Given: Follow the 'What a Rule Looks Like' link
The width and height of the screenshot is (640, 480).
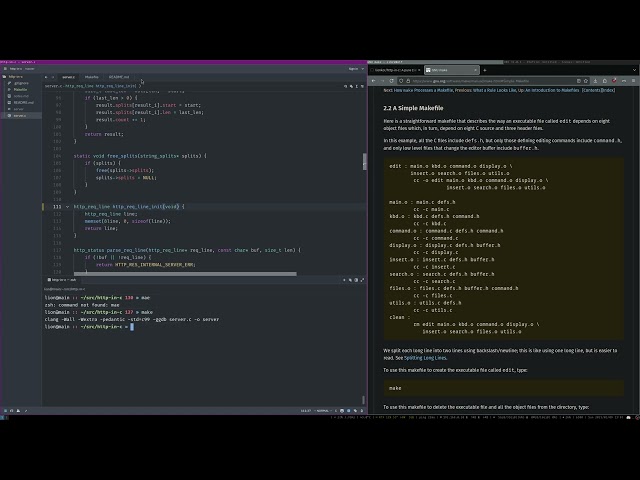Looking at the screenshot, I should point(494,90).
